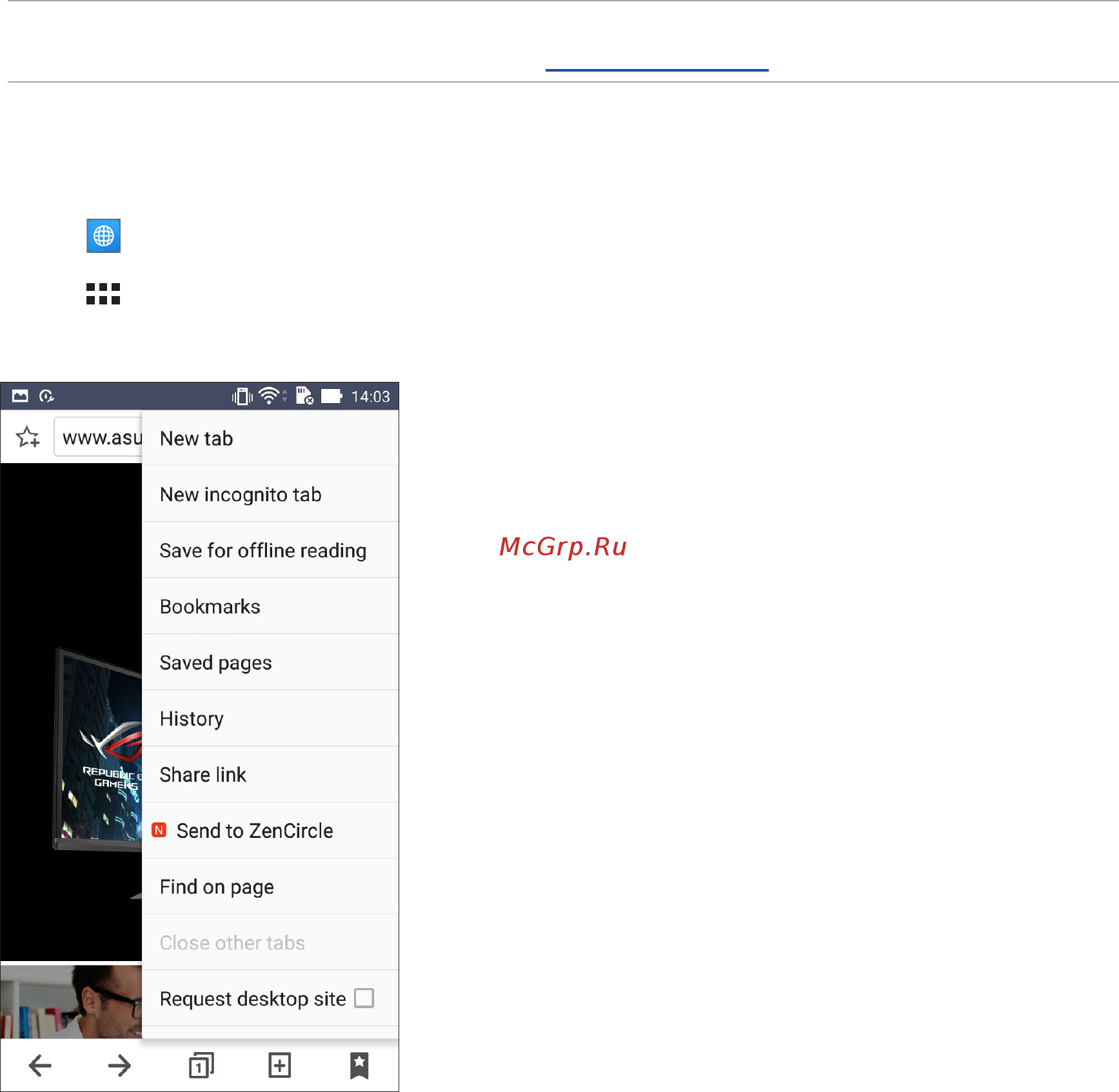The height and width of the screenshot is (1092, 1119).
Task: Tap the picture notification icon in status bar
Action: pos(20,396)
